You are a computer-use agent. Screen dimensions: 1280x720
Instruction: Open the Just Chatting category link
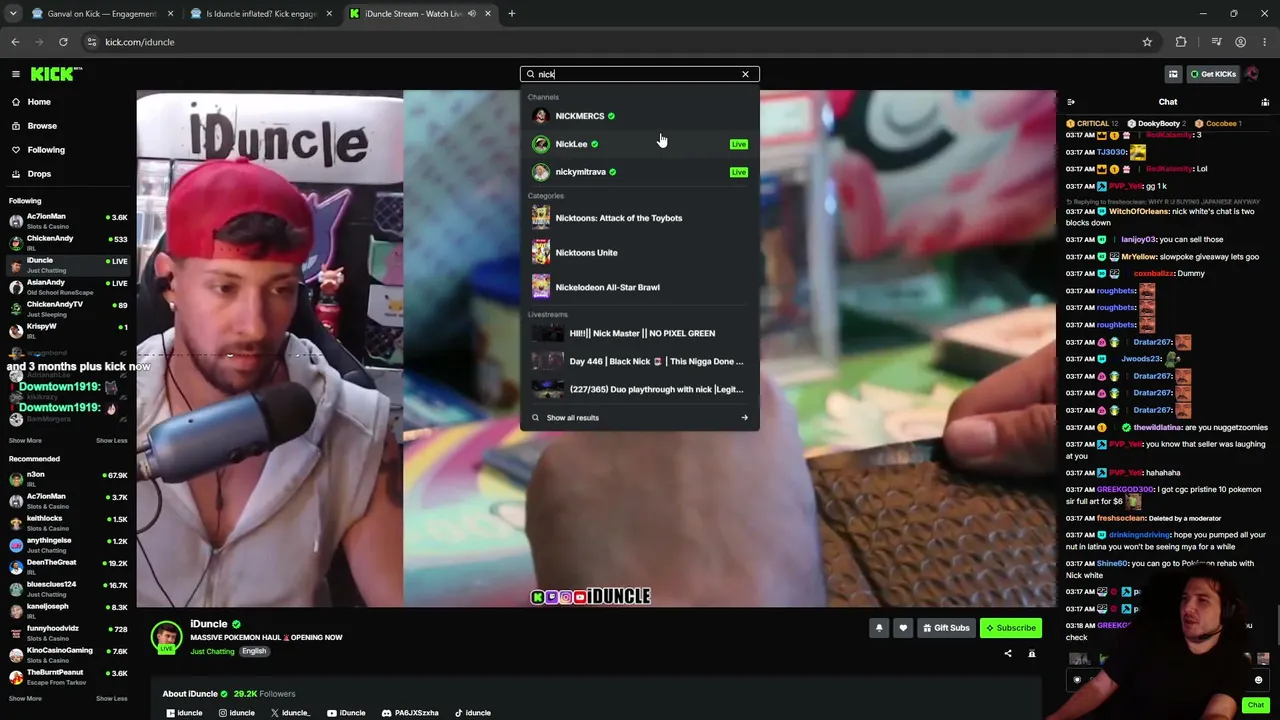pyautogui.click(x=212, y=652)
